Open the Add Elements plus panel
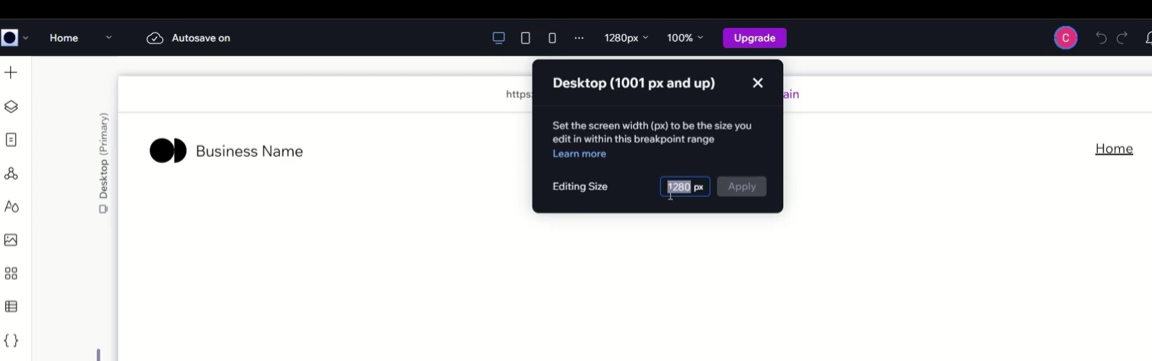 click(x=10, y=73)
